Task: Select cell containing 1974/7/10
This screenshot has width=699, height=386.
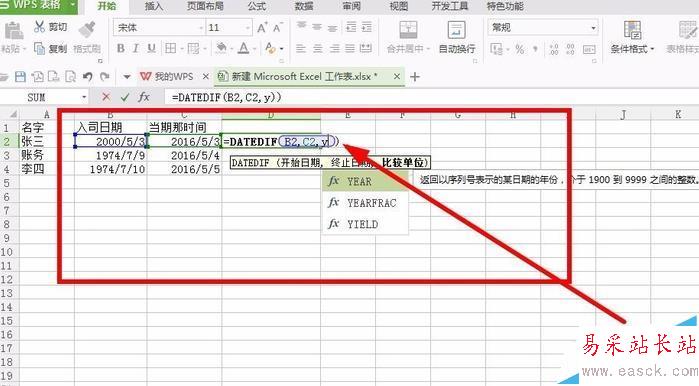Action: 111,169
